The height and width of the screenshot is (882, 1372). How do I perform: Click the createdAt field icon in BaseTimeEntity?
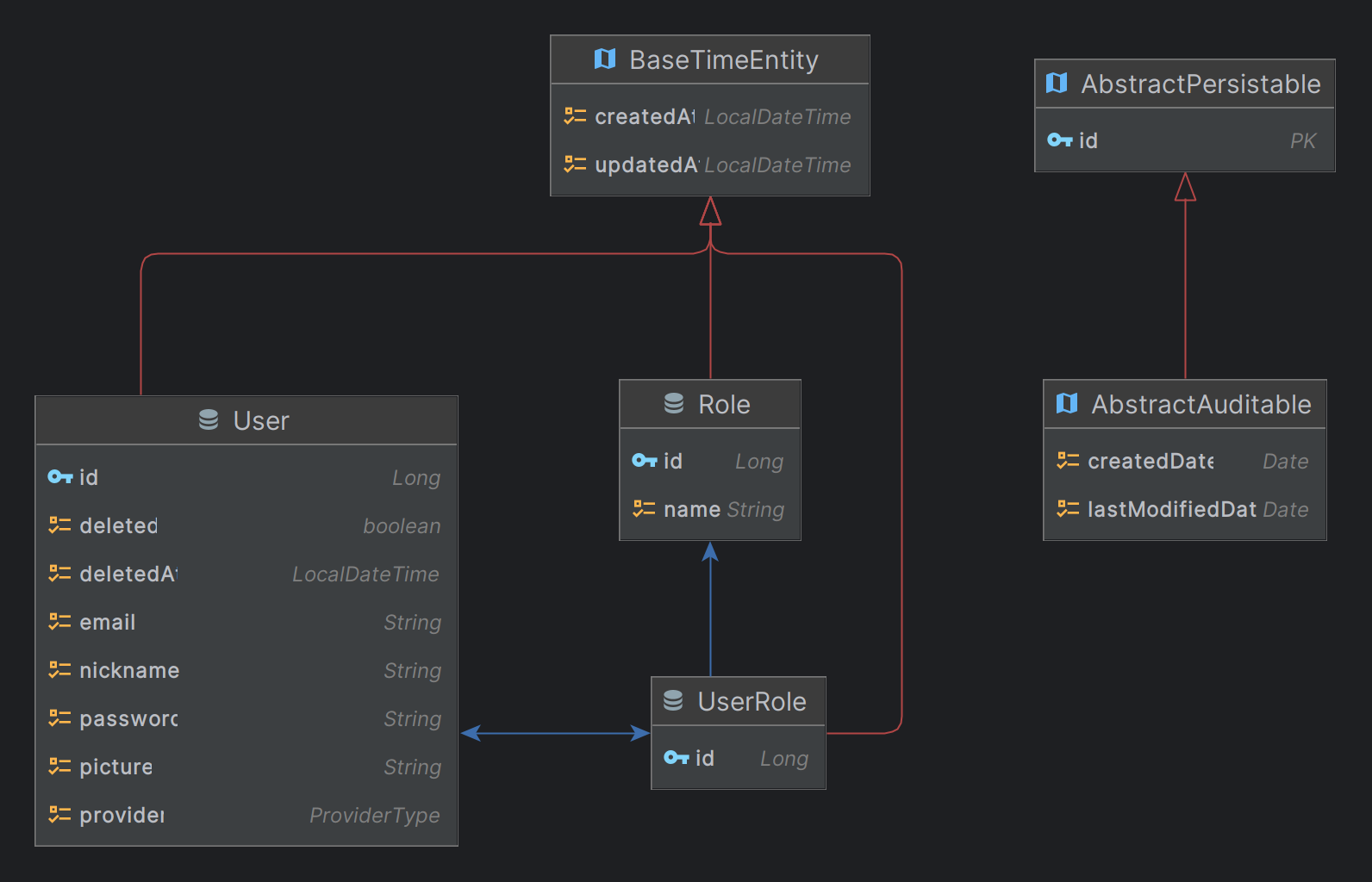575,115
